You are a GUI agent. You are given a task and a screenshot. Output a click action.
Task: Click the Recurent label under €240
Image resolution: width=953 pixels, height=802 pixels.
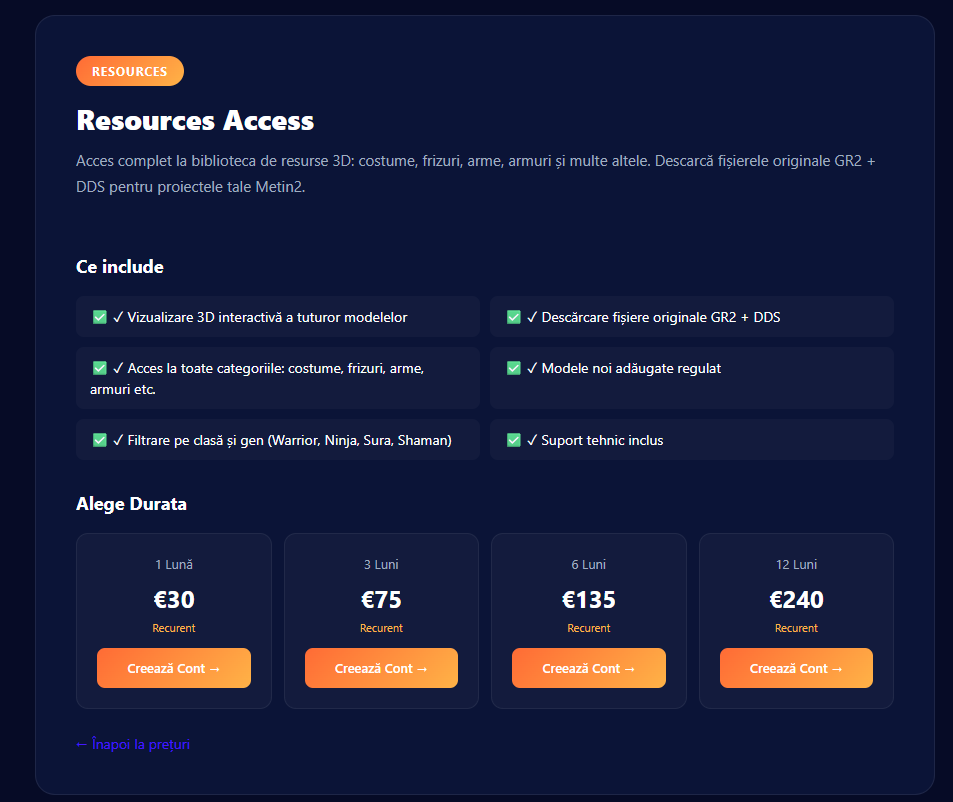tap(796, 628)
